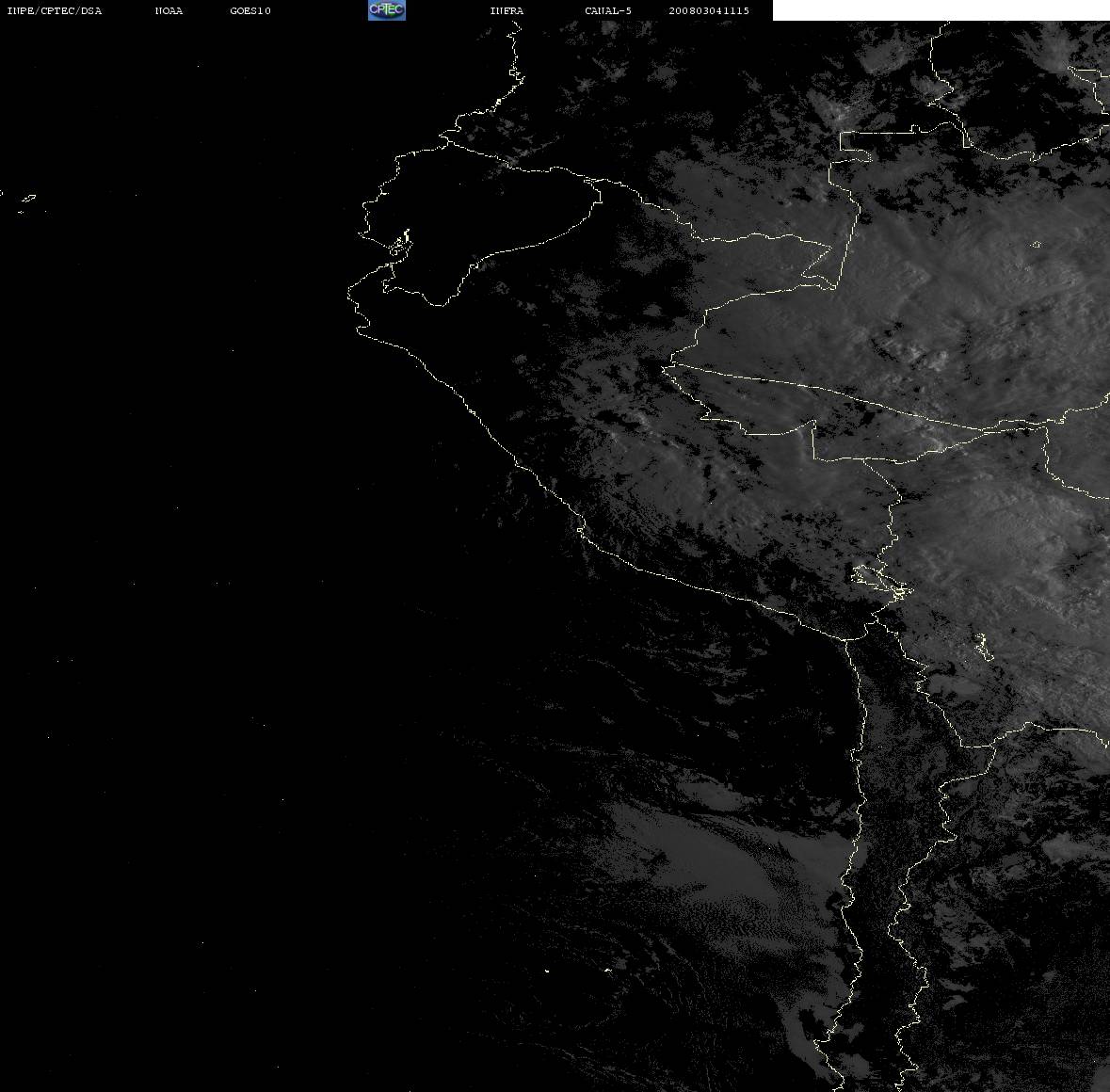
Task: Select the INPE/CPTEC/DSA header text
Action: [x=55, y=10]
